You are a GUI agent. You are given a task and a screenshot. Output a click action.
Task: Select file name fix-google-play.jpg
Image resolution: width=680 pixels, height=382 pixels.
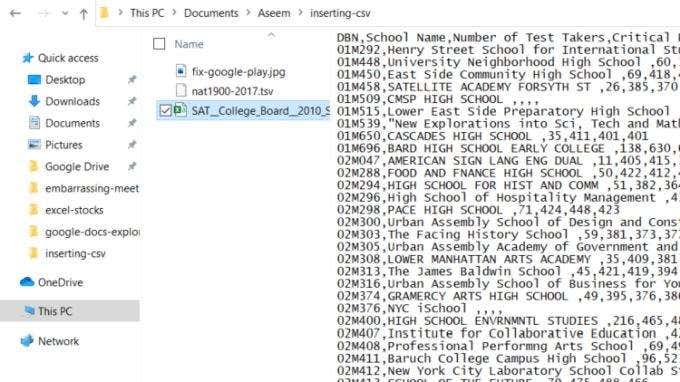click(239, 72)
